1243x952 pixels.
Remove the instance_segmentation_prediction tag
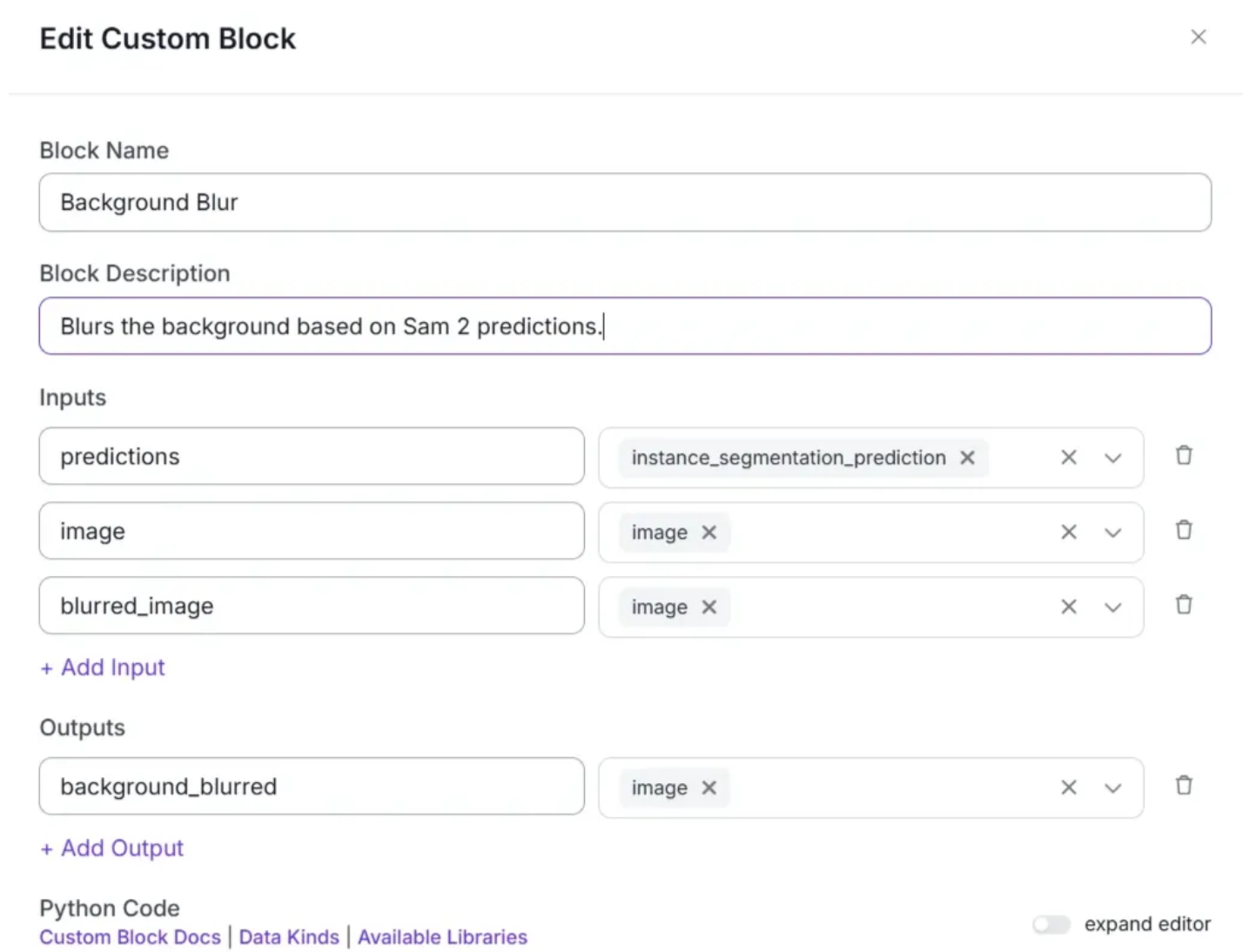(x=967, y=458)
